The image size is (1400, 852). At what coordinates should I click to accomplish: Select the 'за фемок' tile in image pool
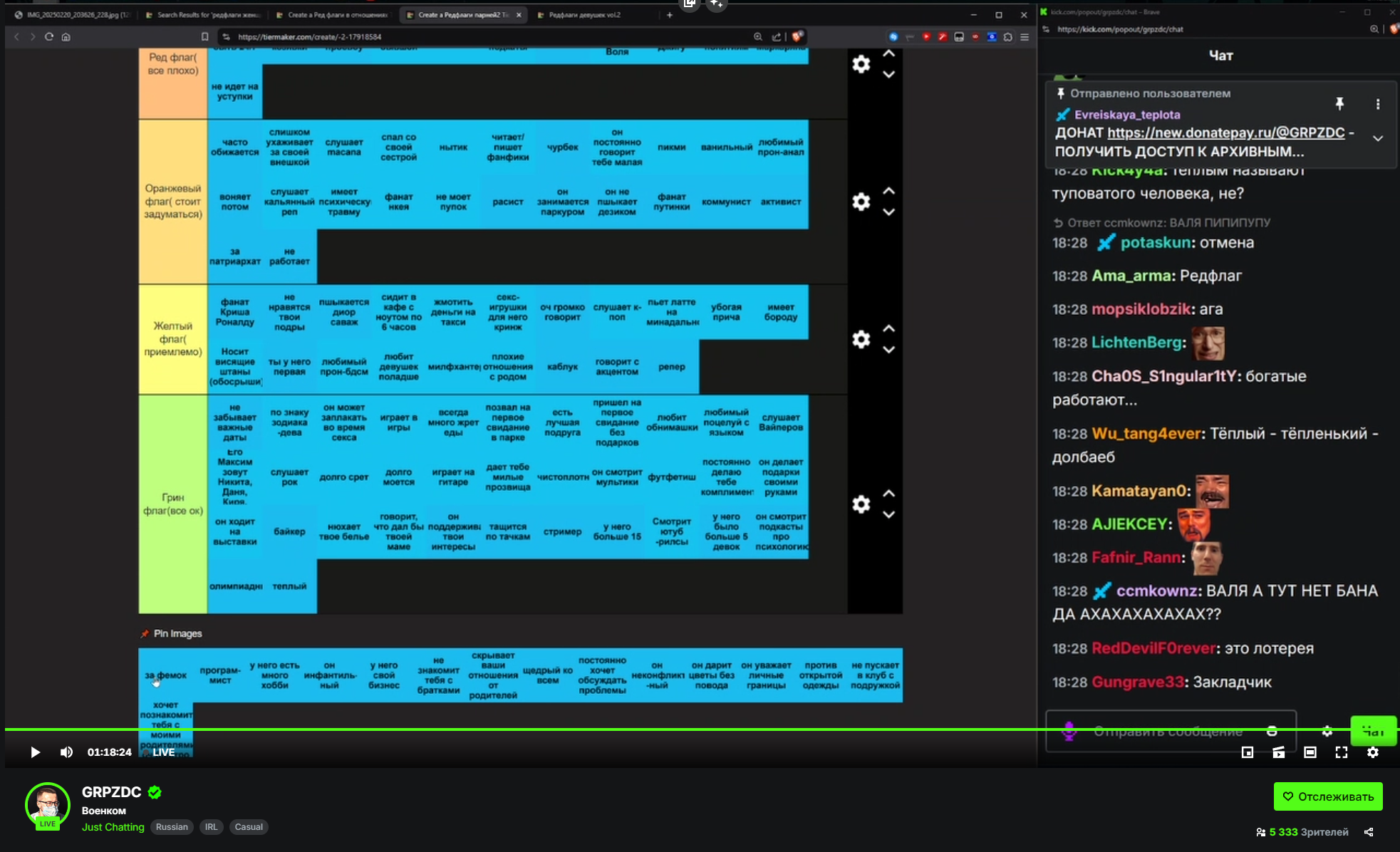[165, 675]
